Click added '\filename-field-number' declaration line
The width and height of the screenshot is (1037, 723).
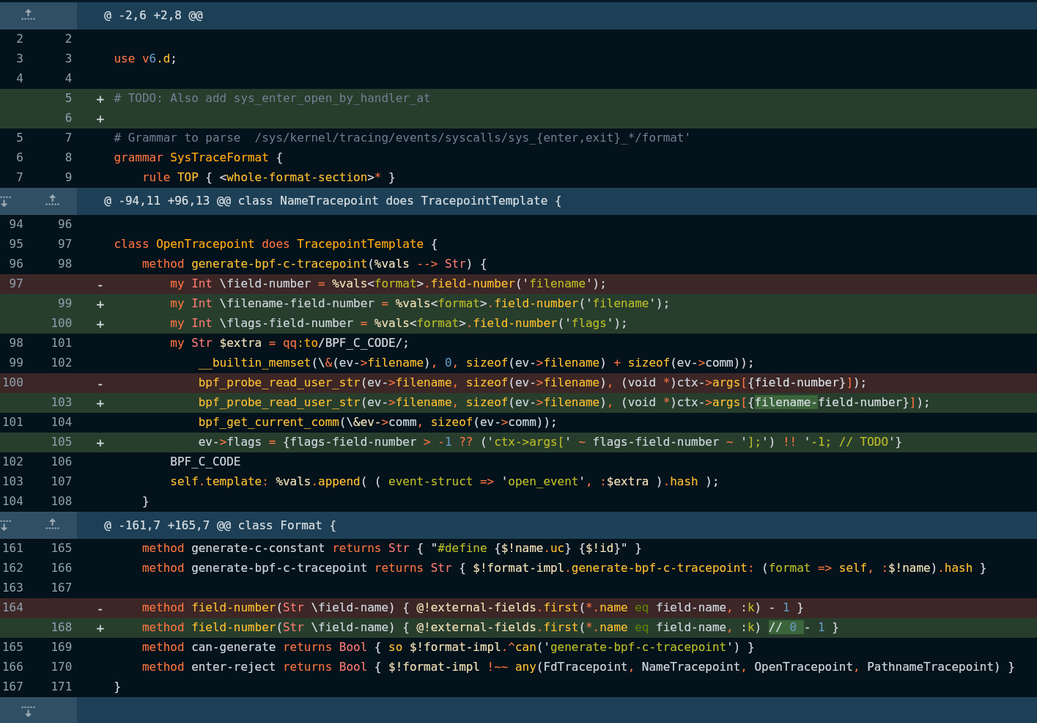[x=419, y=303]
